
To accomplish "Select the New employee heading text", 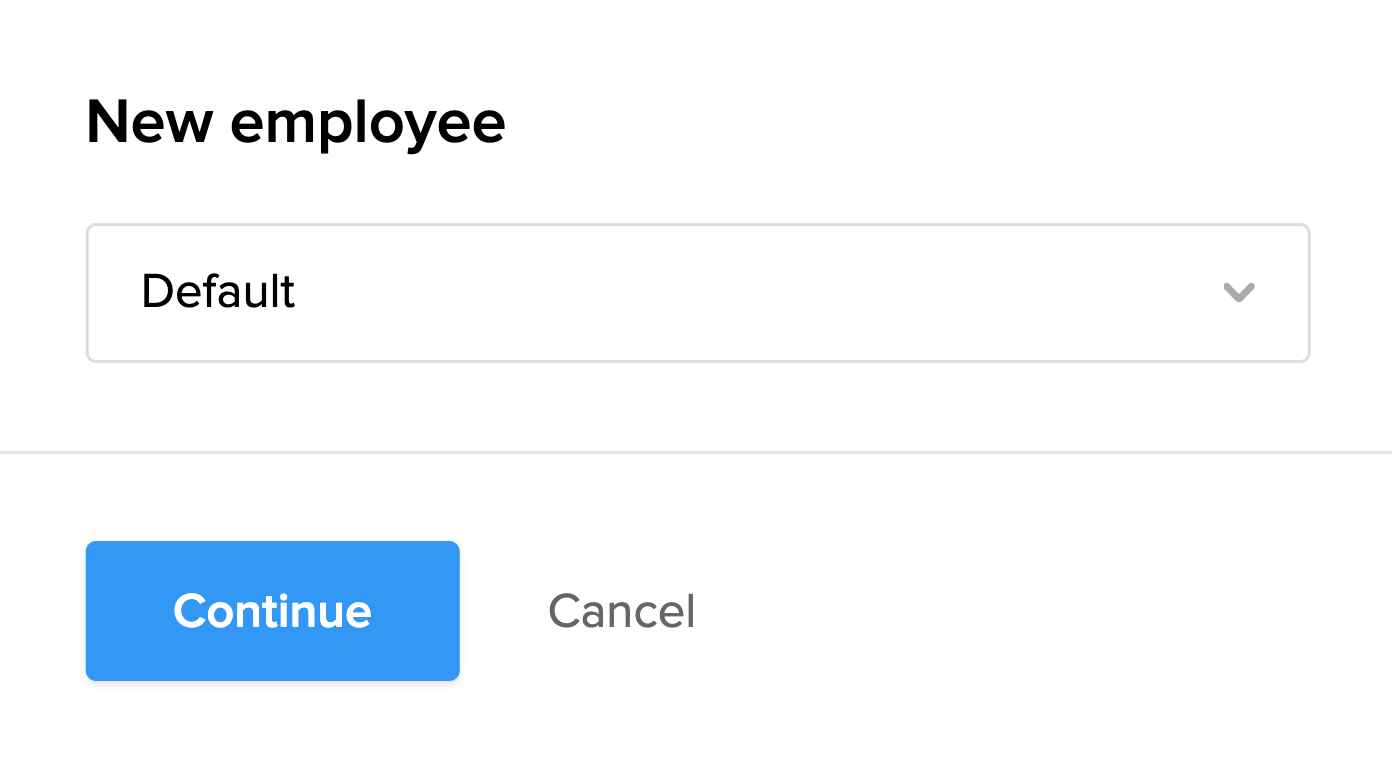I will 296,122.
